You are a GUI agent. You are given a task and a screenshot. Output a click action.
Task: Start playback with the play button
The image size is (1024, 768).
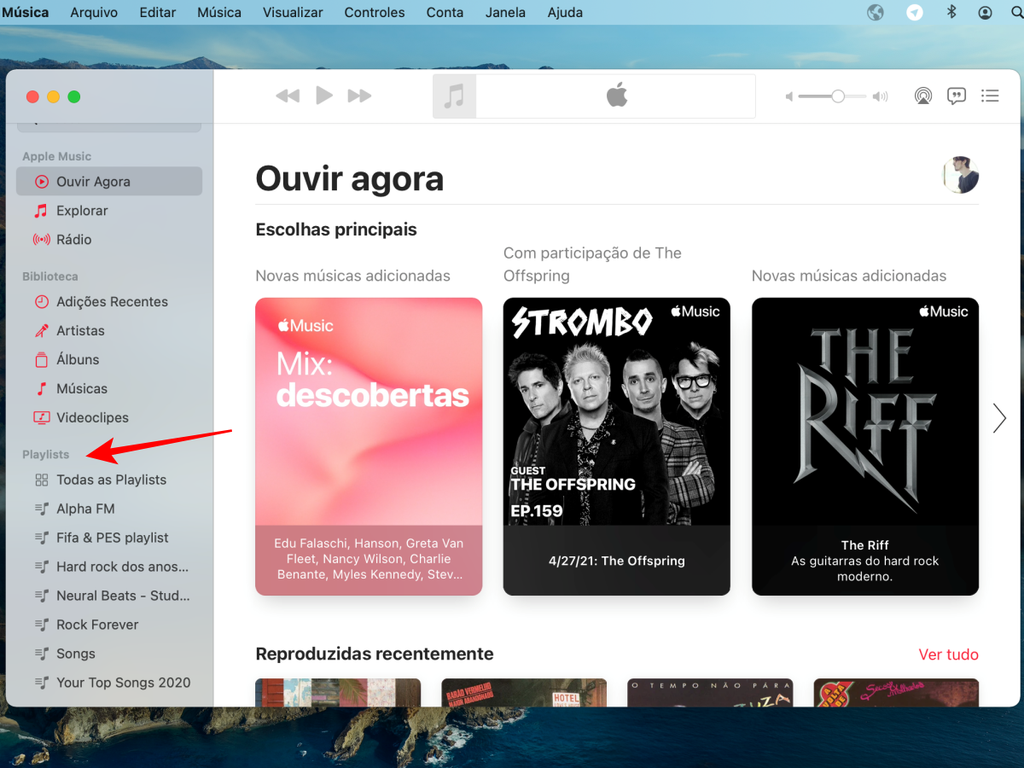pyautogui.click(x=324, y=95)
